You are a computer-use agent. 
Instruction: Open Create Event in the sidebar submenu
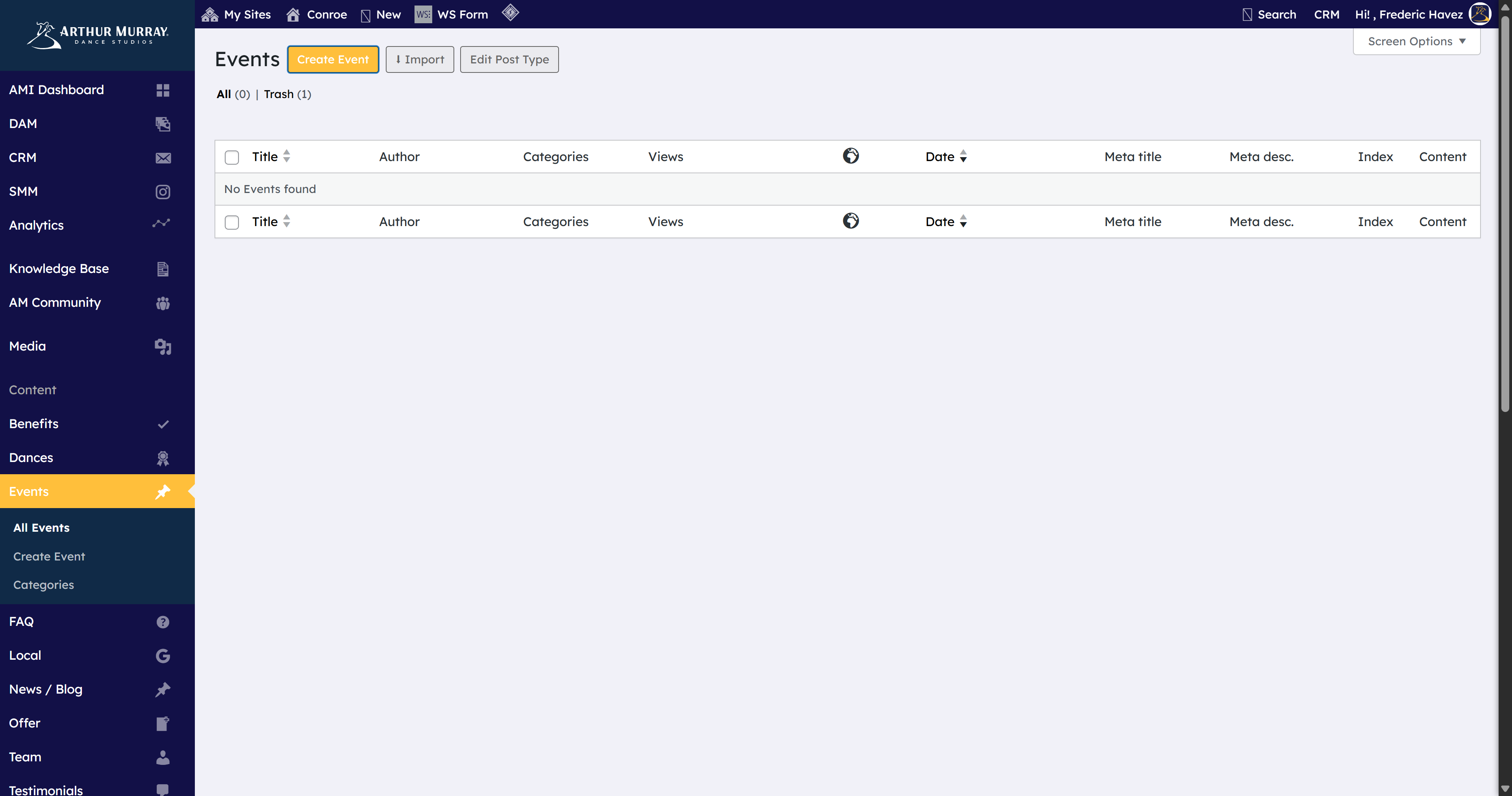(x=49, y=556)
